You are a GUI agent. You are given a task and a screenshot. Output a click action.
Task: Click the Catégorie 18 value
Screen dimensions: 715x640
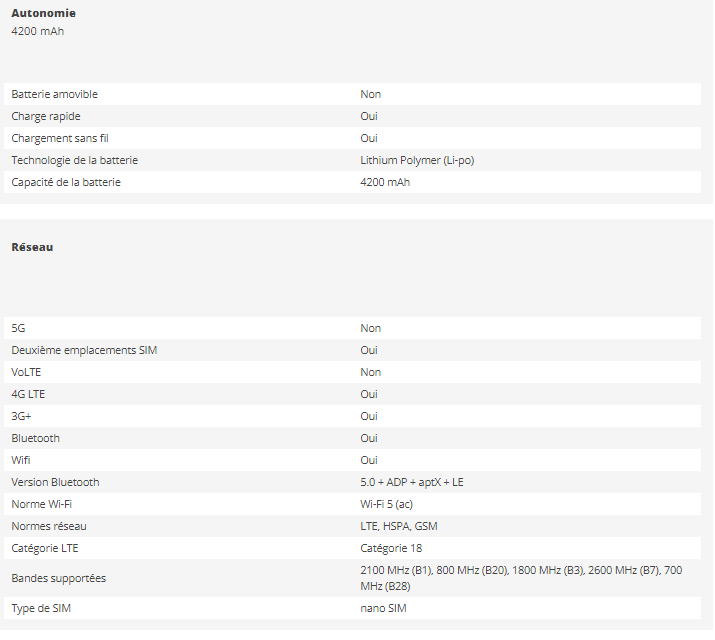(391, 548)
